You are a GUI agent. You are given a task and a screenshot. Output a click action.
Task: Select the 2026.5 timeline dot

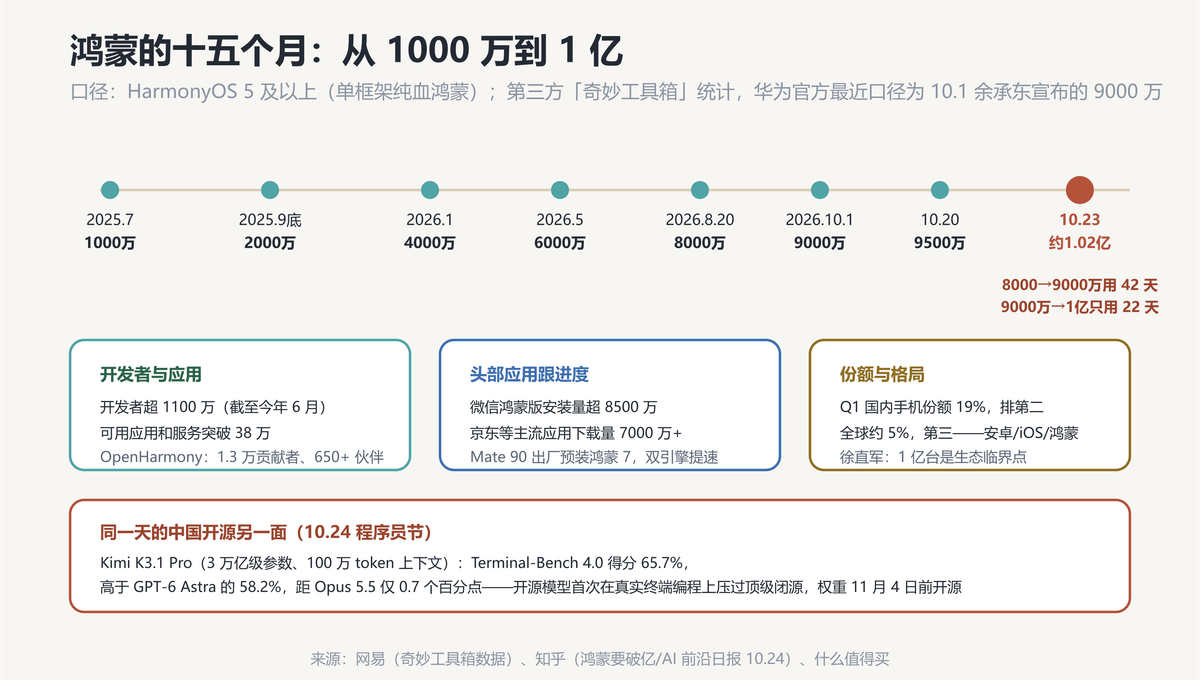(560, 190)
